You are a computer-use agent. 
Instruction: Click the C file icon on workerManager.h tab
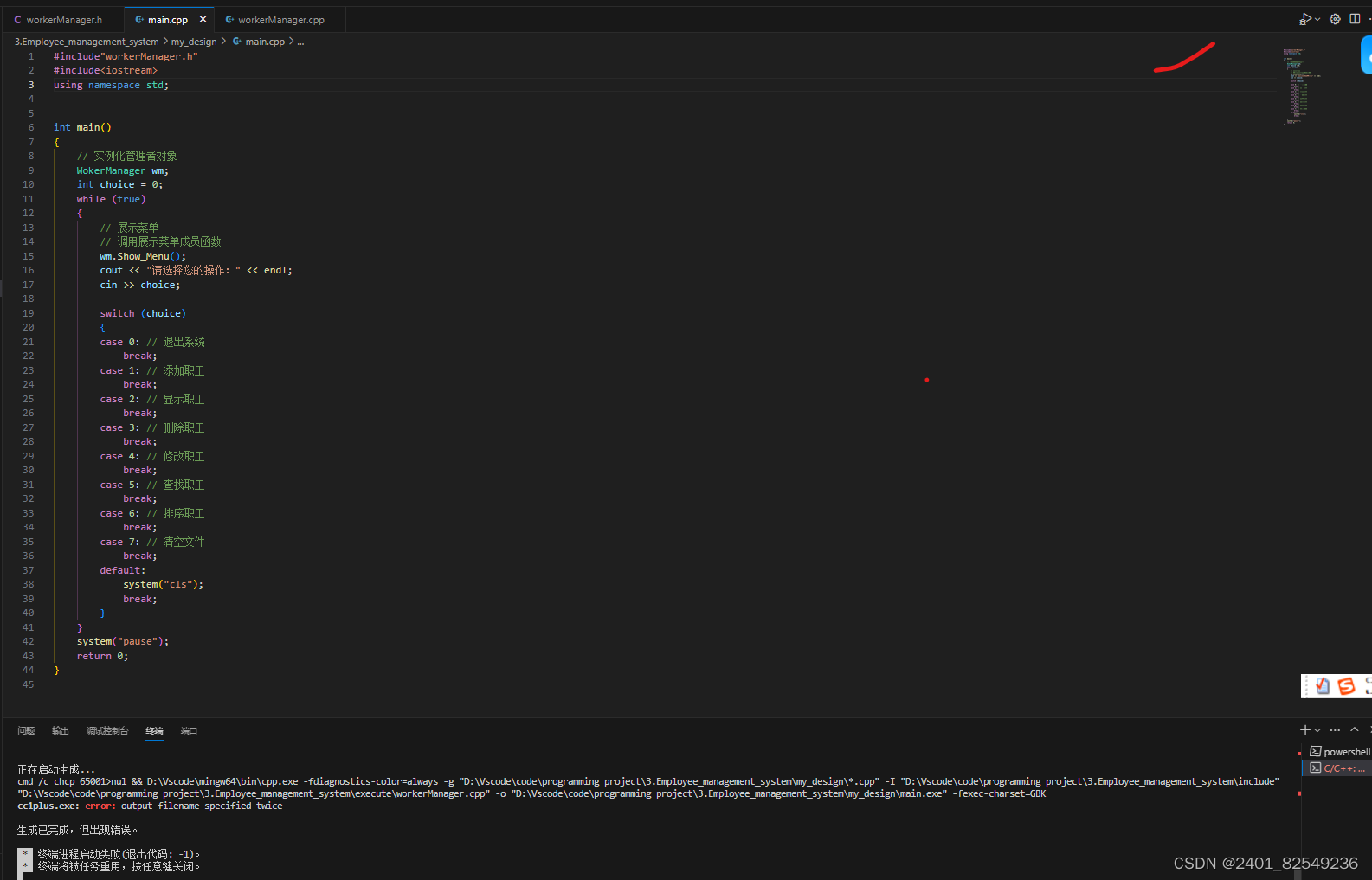(x=17, y=20)
